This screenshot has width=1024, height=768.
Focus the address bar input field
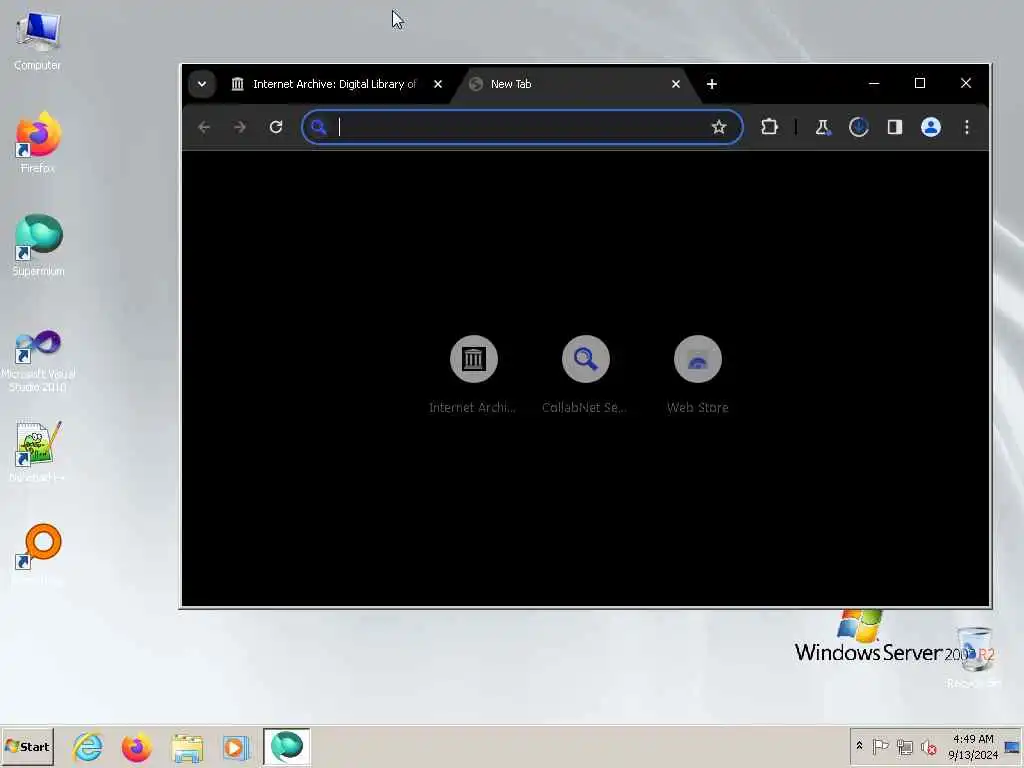click(x=521, y=127)
